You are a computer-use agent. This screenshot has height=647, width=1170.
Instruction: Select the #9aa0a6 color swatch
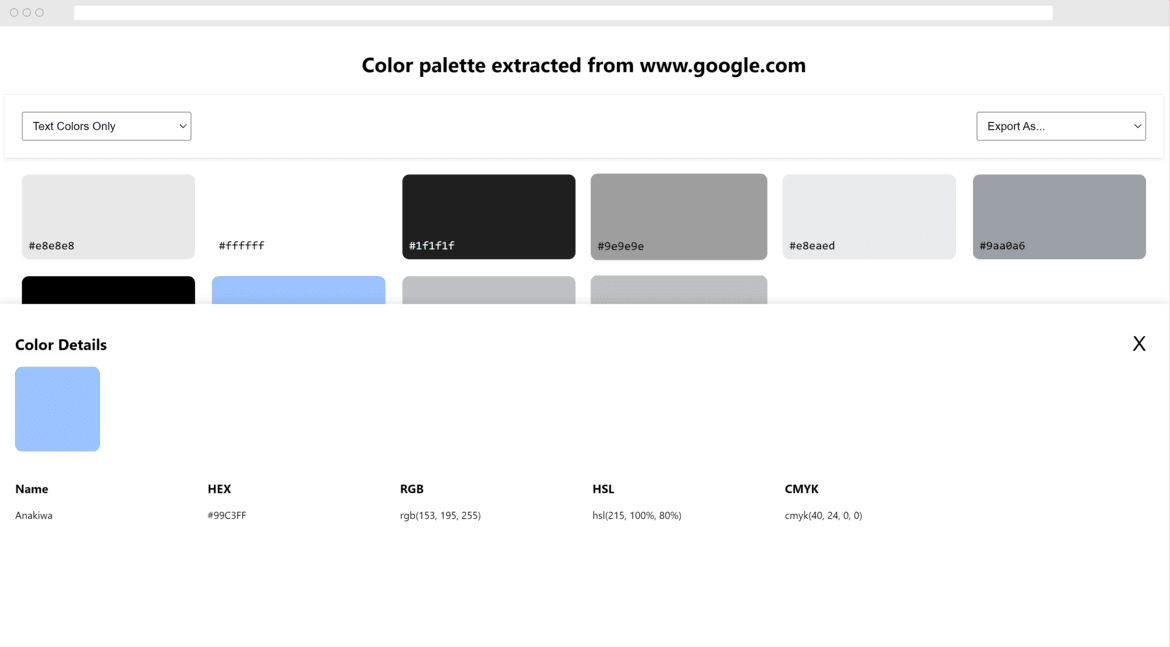click(x=1060, y=216)
